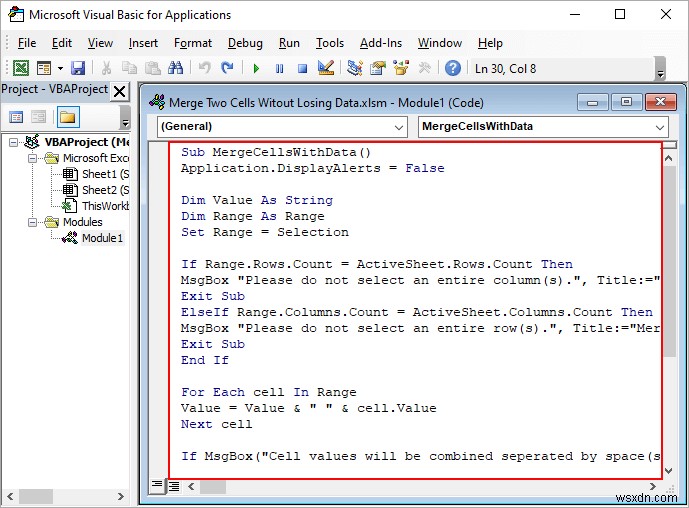The width and height of the screenshot is (689, 508).
Task: Click Project pane scroll right arrow
Action: pos(120,497)
